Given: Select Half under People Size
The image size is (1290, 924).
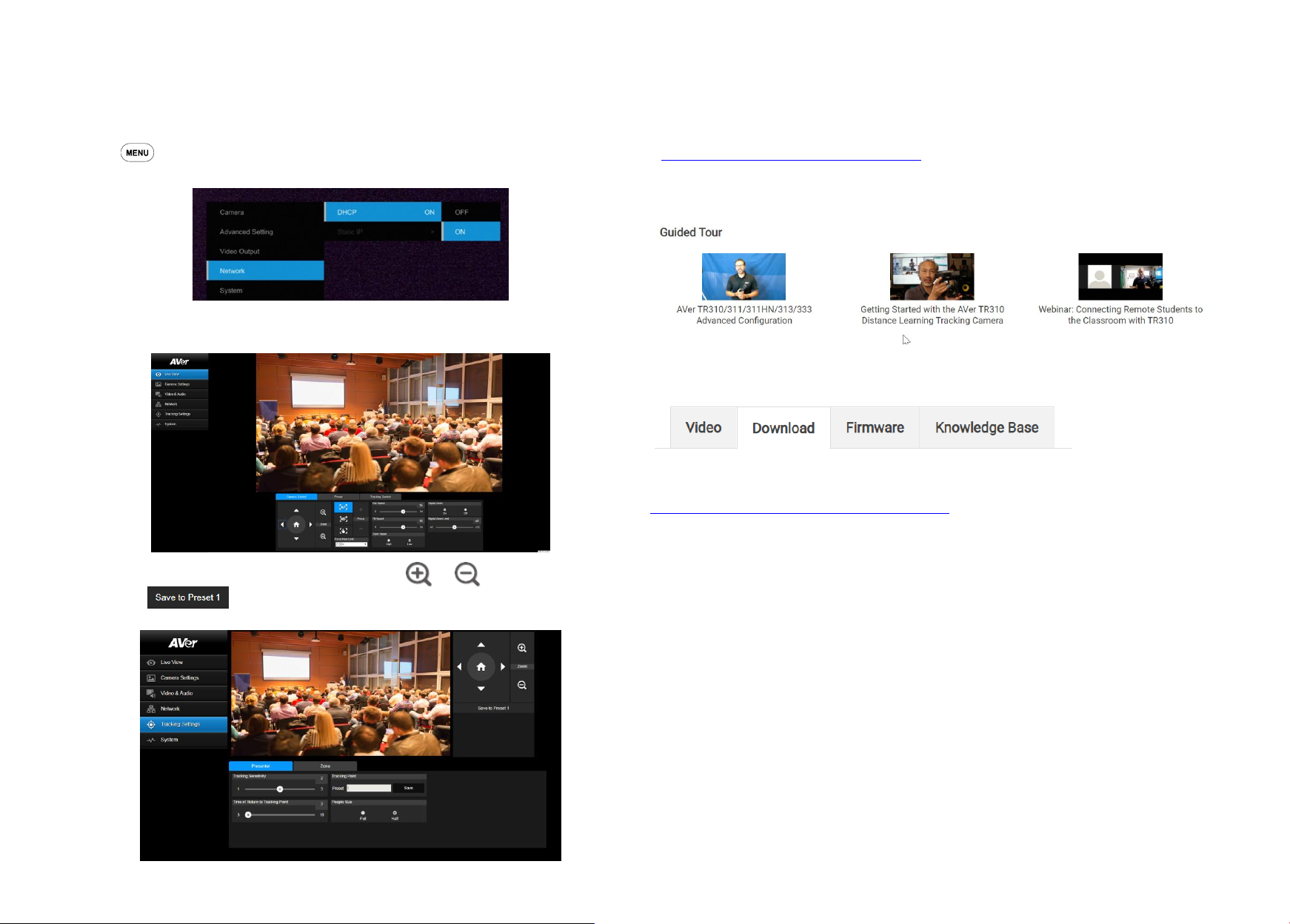Looking at the screenshot, I should (x=395, y=814).
